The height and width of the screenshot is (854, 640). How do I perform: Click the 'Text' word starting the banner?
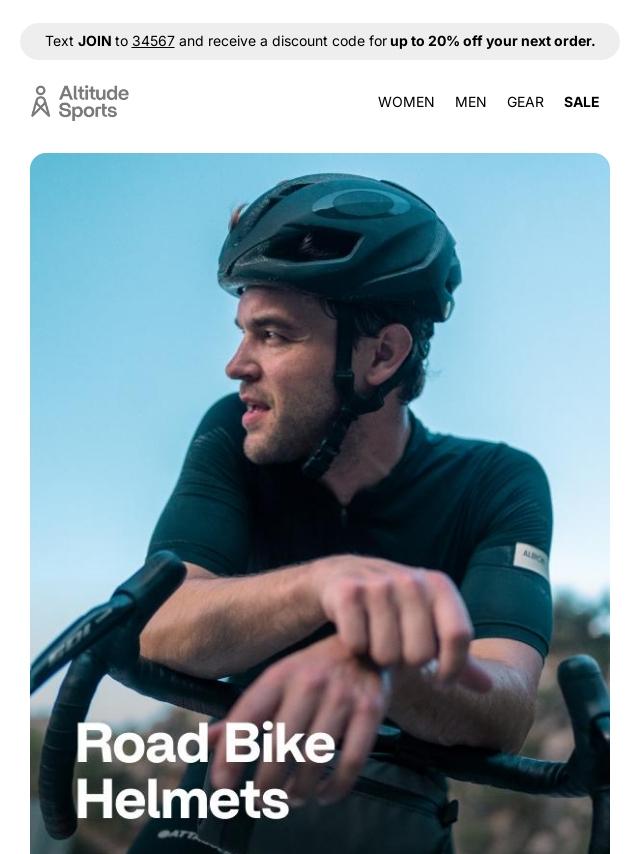click(59, 41)
